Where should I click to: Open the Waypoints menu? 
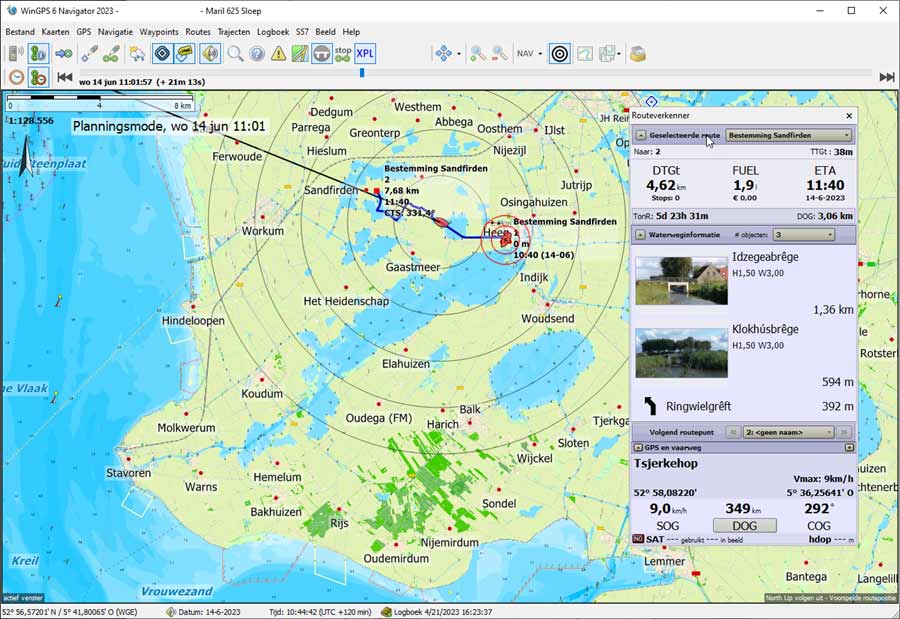tap(159, 32)
